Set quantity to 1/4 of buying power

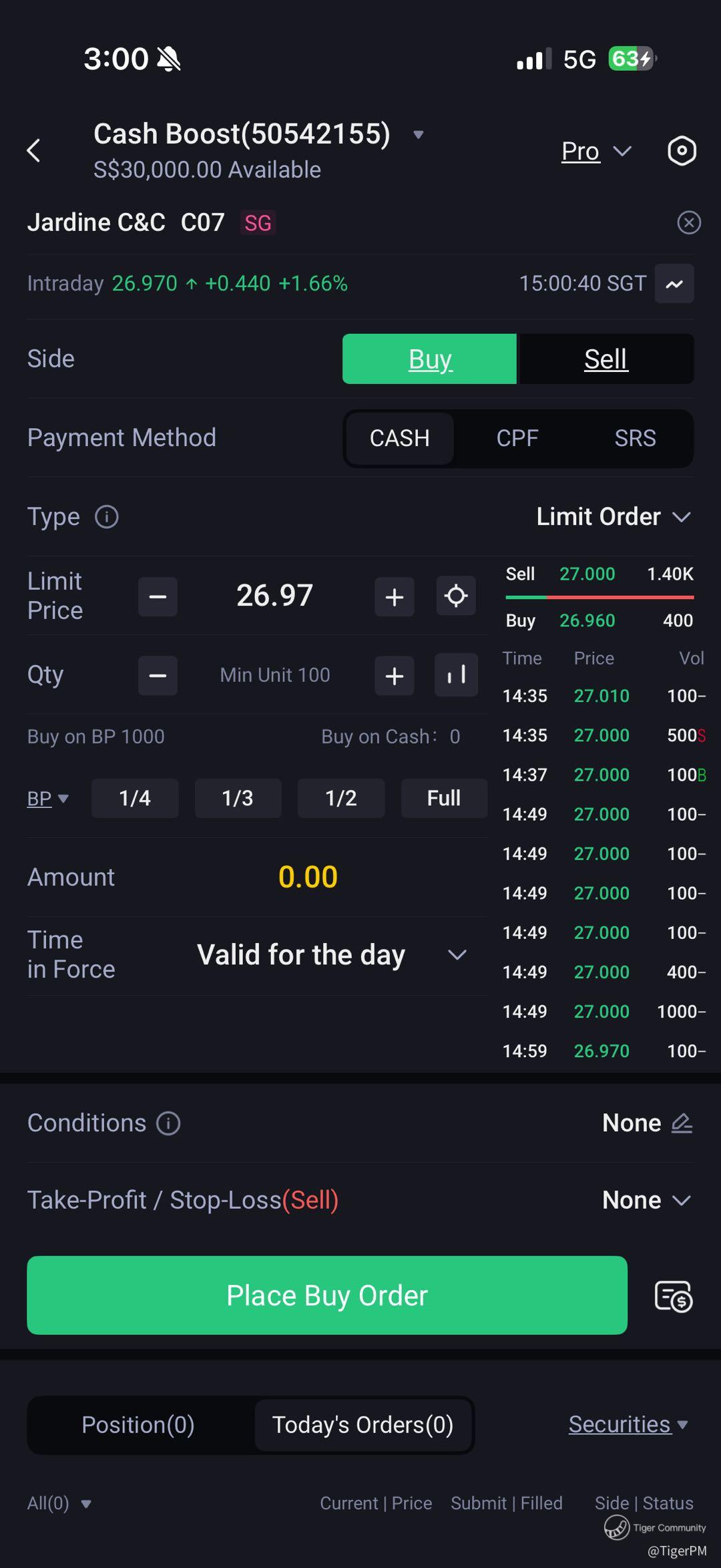[x=135, y=798]
